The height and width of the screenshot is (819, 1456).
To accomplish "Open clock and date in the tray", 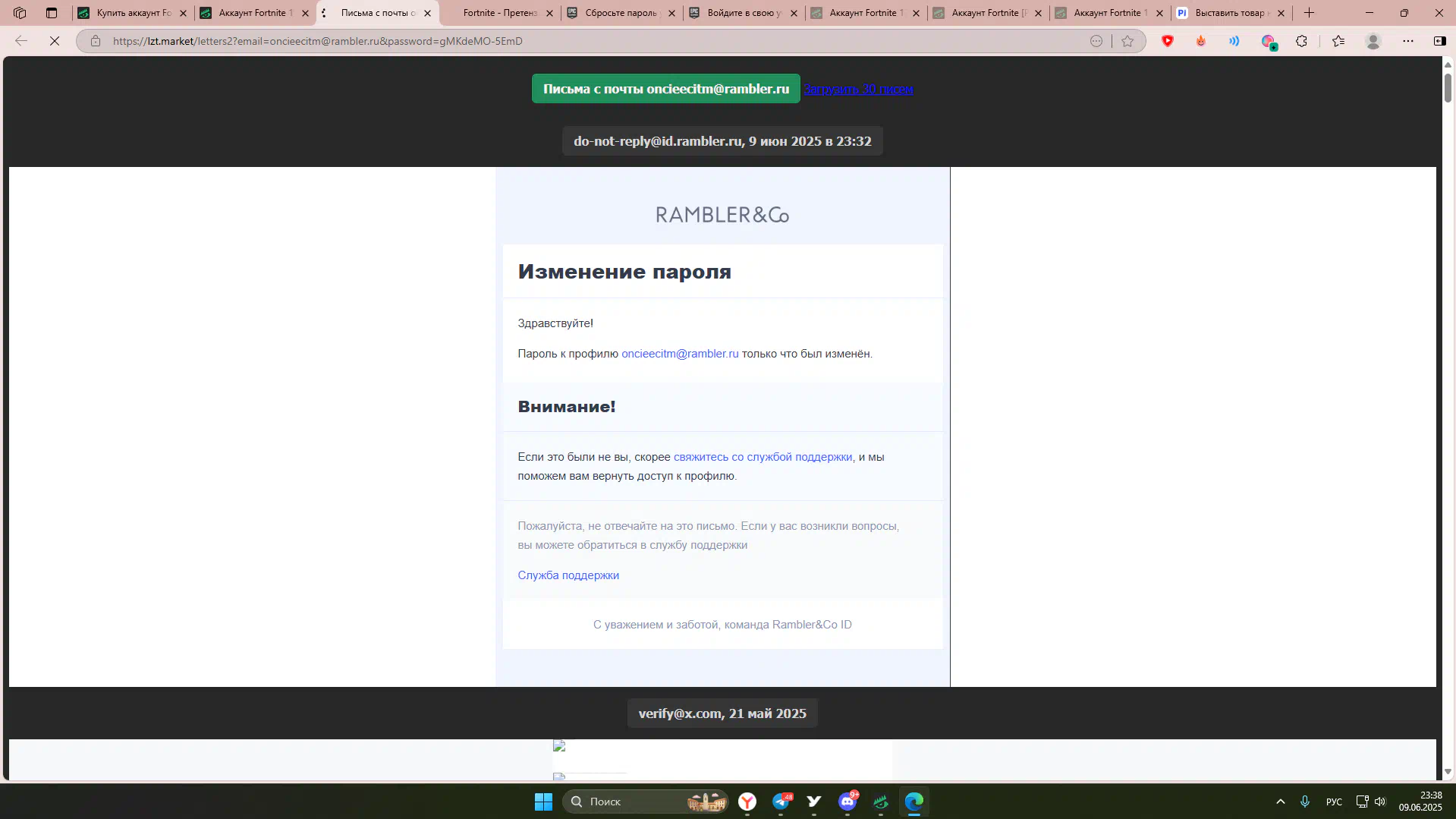I will (x=1420, y=802).
